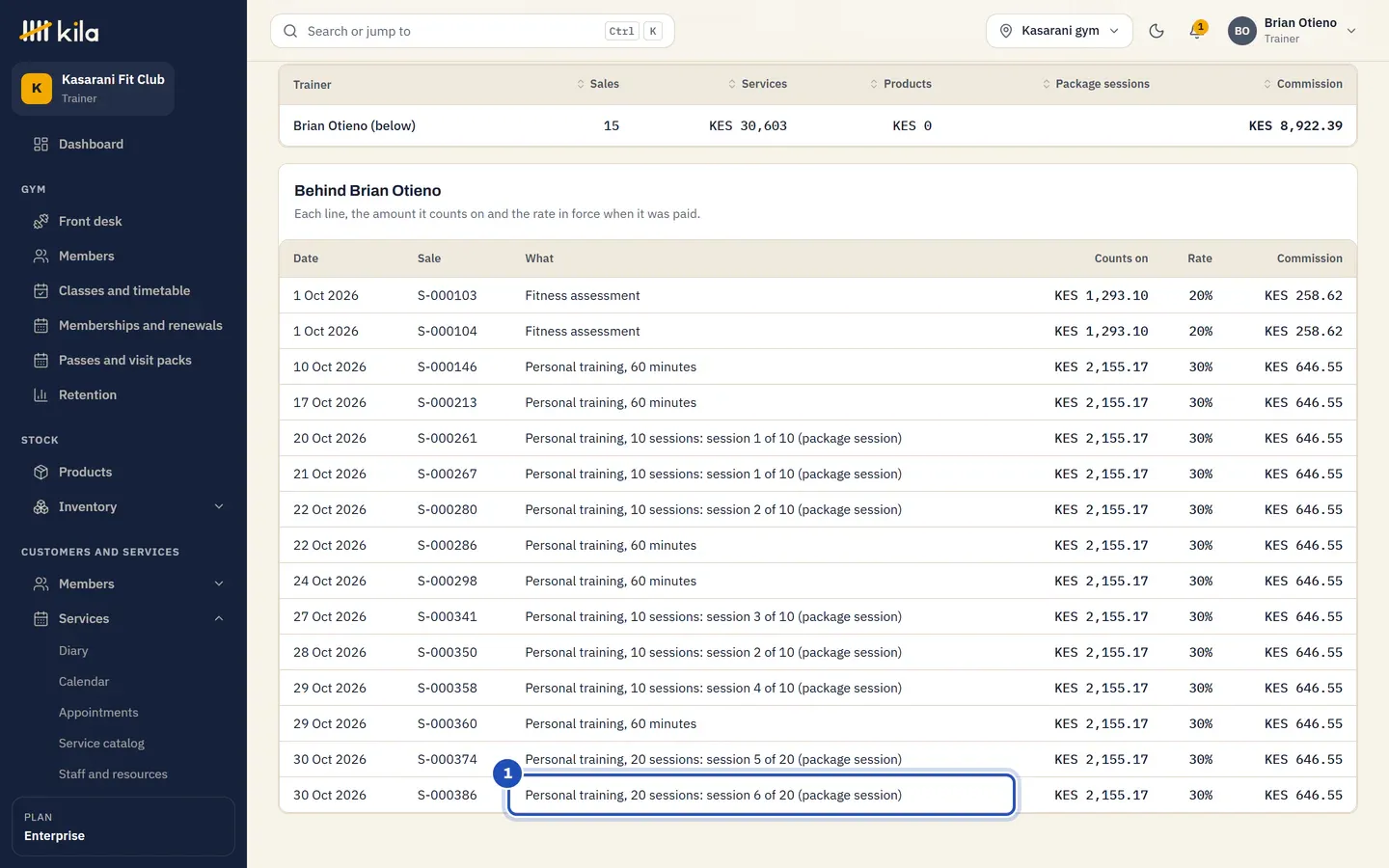This screenshot has height=868, width=1389.
Task: Click the Search or jump to field
Action: point(473,31)
